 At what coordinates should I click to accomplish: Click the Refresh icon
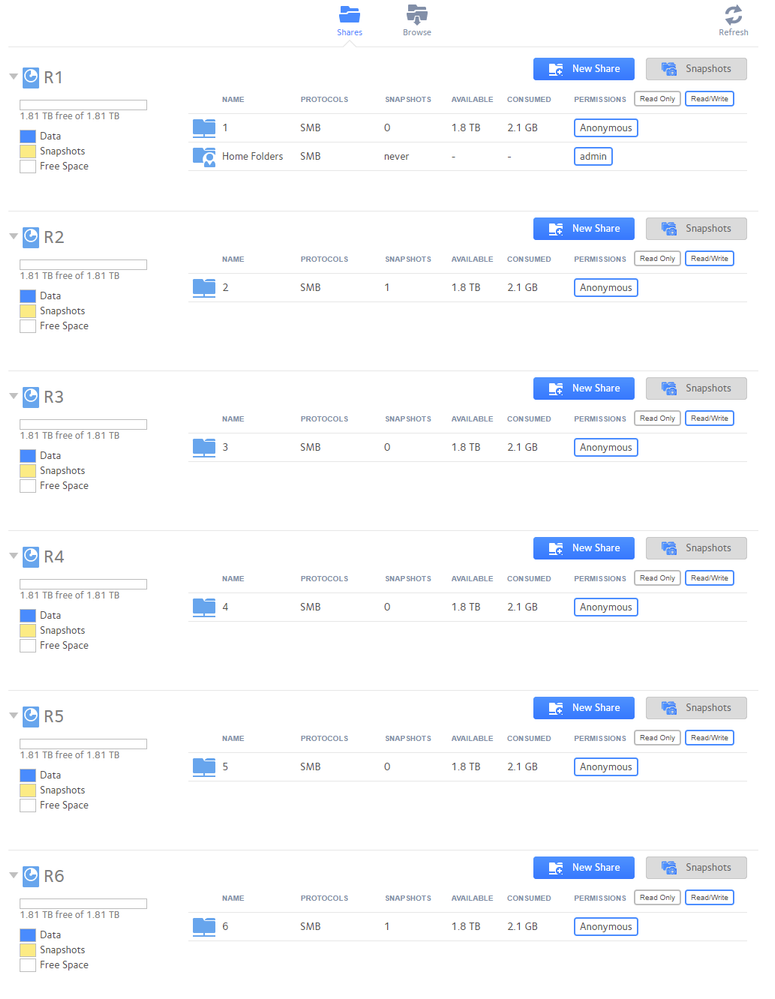[x=733, y=16]
